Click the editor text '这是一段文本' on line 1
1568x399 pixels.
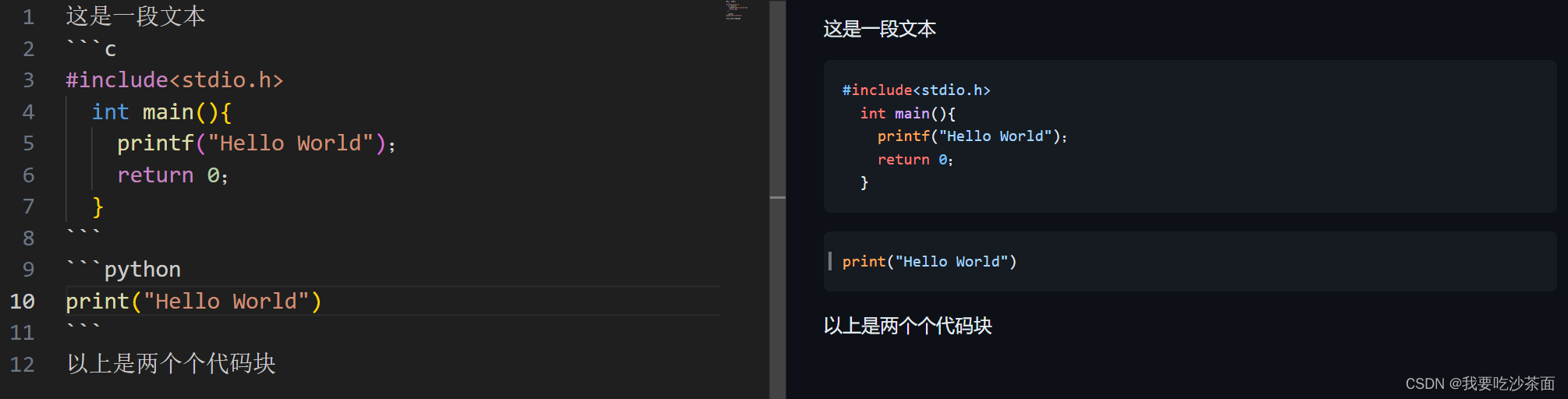click(136, 16)
